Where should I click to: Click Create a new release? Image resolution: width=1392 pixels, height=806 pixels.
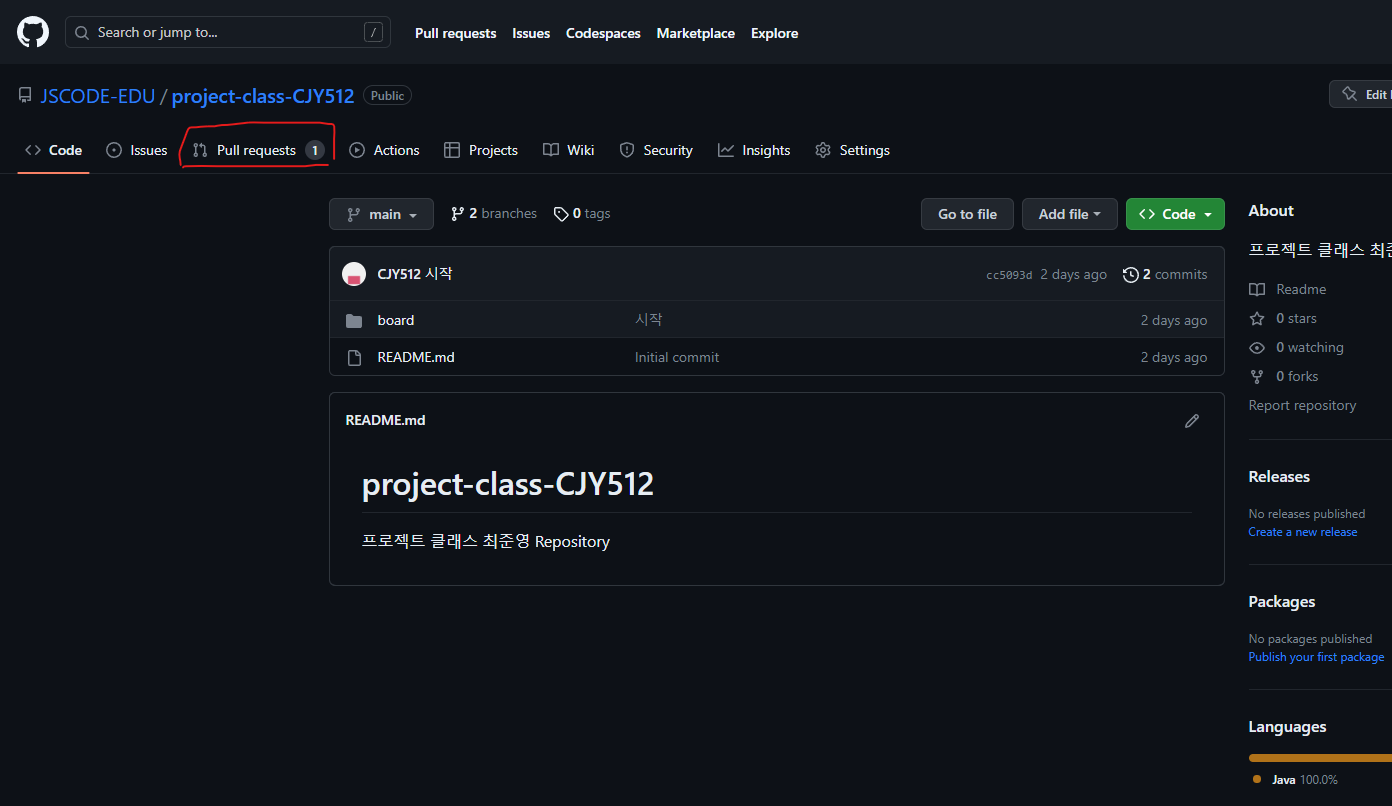[1303, 532]
